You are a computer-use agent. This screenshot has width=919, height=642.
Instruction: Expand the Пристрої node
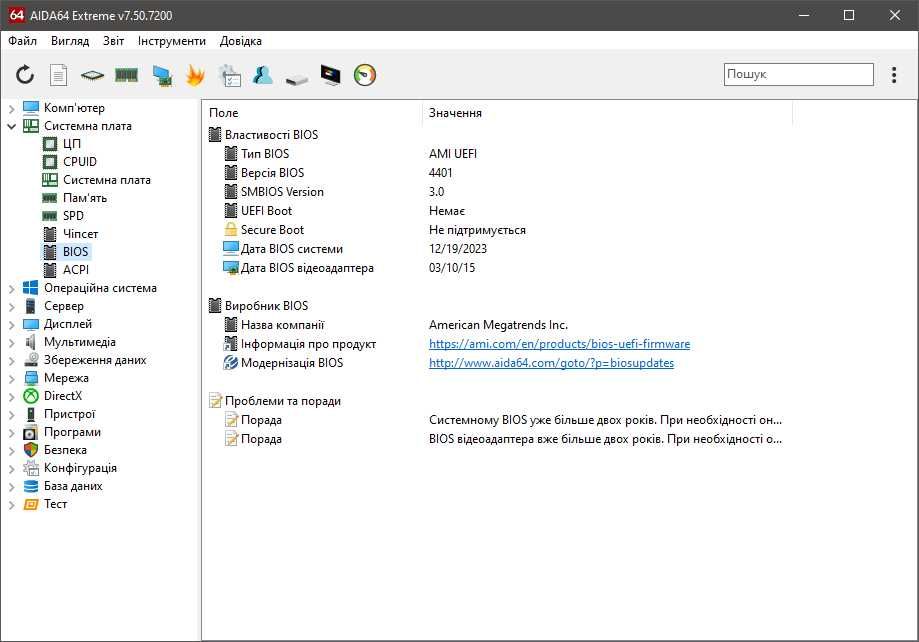point(11,415)
